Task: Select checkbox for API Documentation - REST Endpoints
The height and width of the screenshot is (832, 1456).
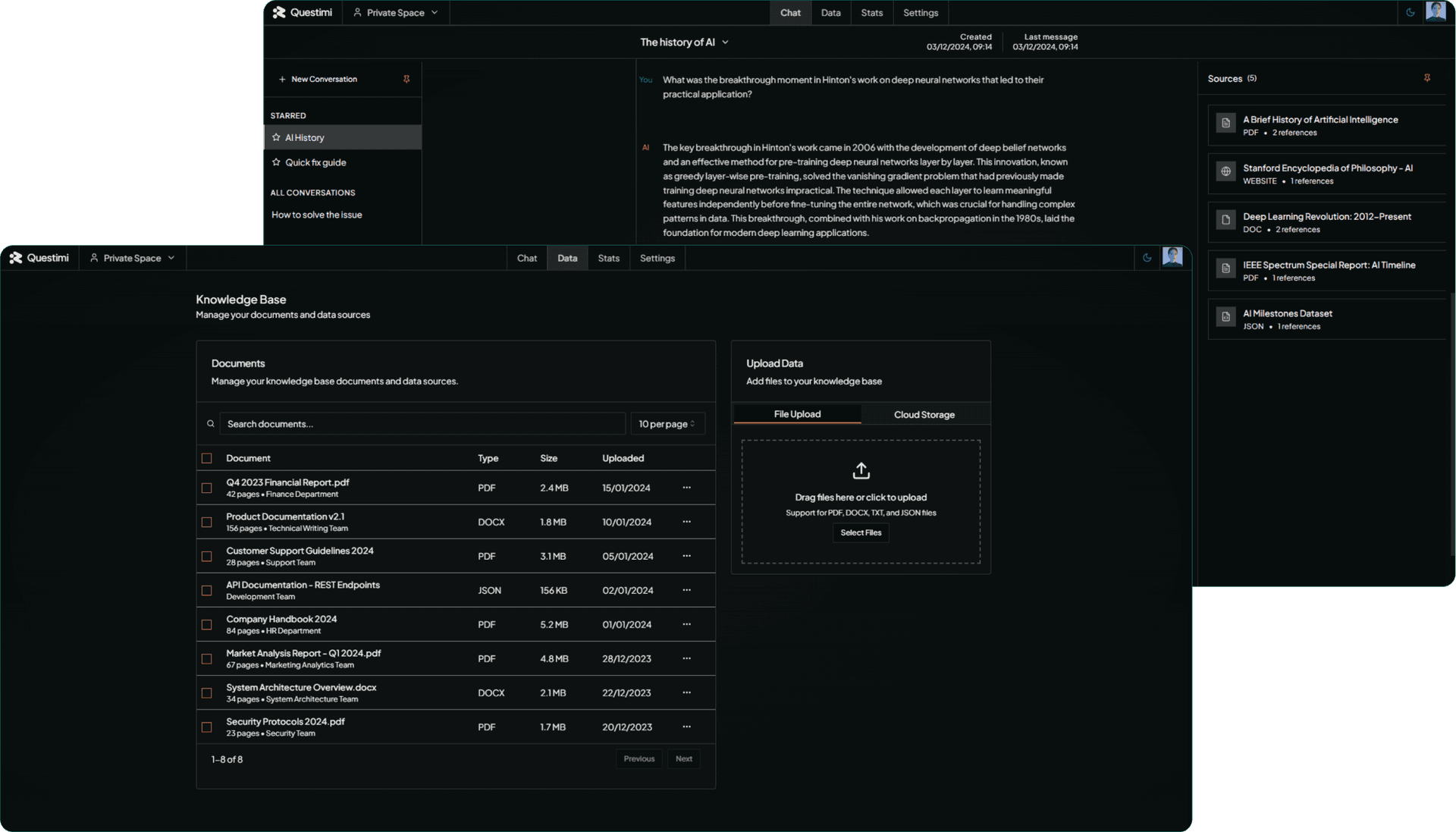Action: [x=206, y=590]
